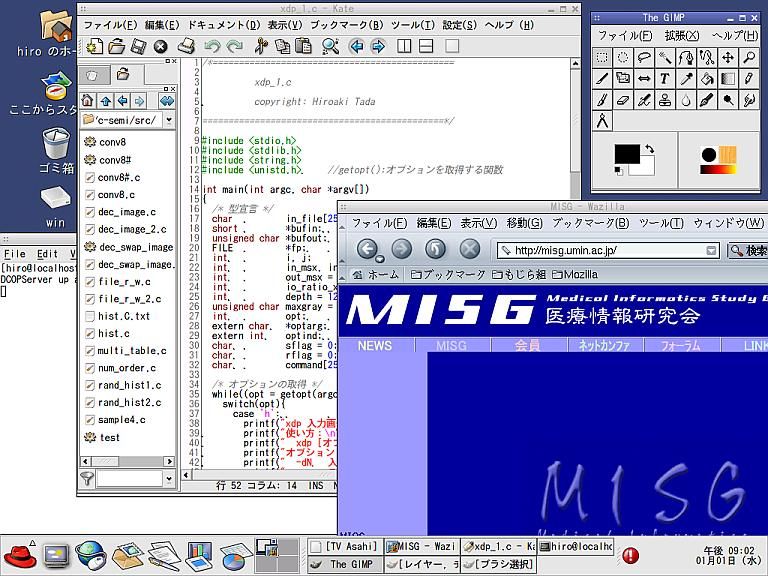
Task: Open Edit menu in the terminal window
Action: 47,254
